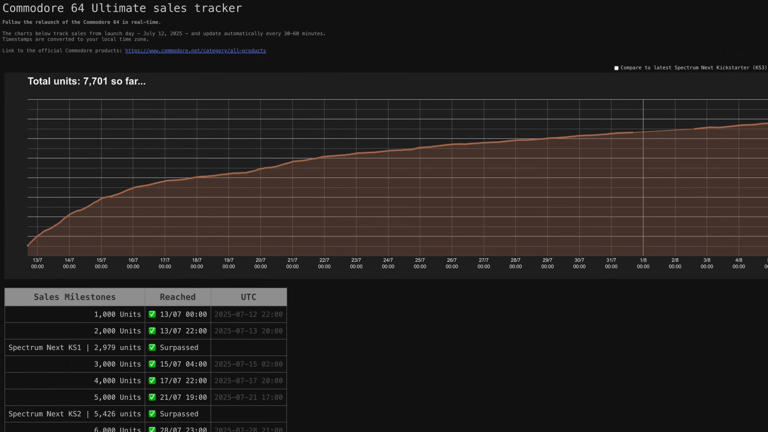
Task: Click the UTC column header
Action: coord(248,297)
